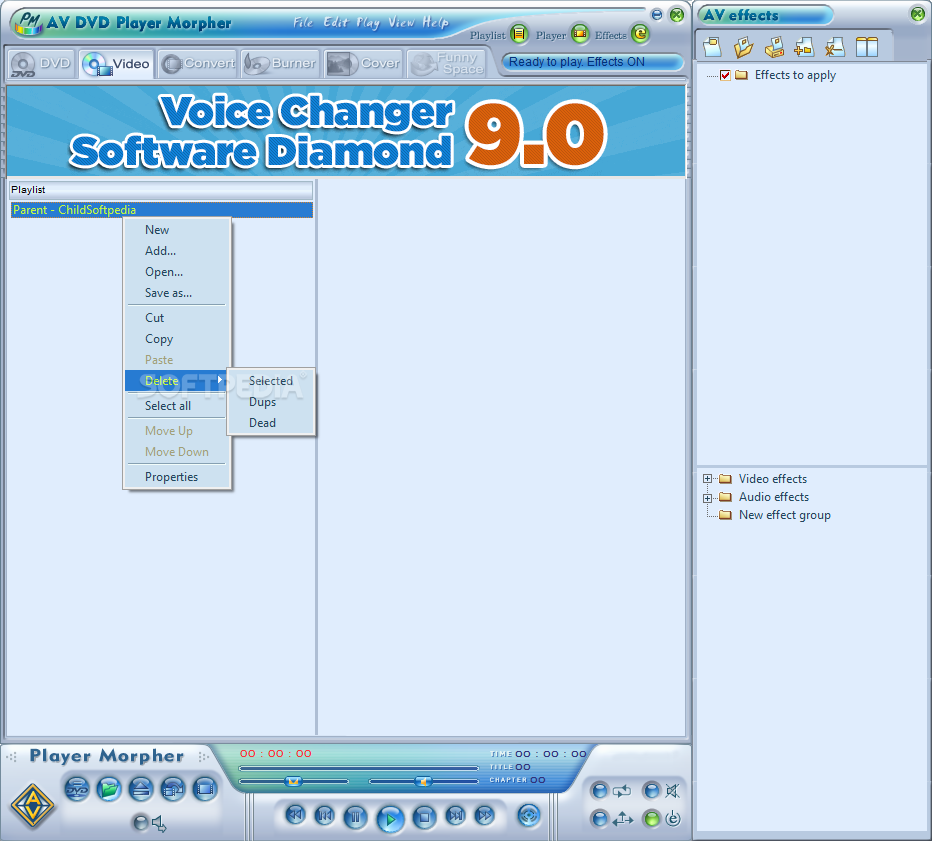Open the Play menu
Image resolution: width=932 pixels, height=841 pixels.
[x=368, y=23]
